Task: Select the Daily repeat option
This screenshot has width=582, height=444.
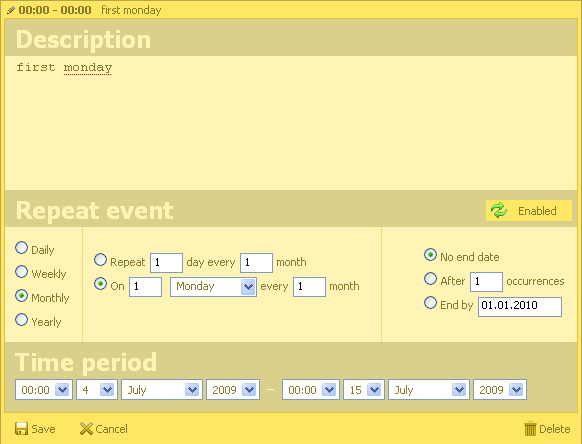Action: [22, 248]
